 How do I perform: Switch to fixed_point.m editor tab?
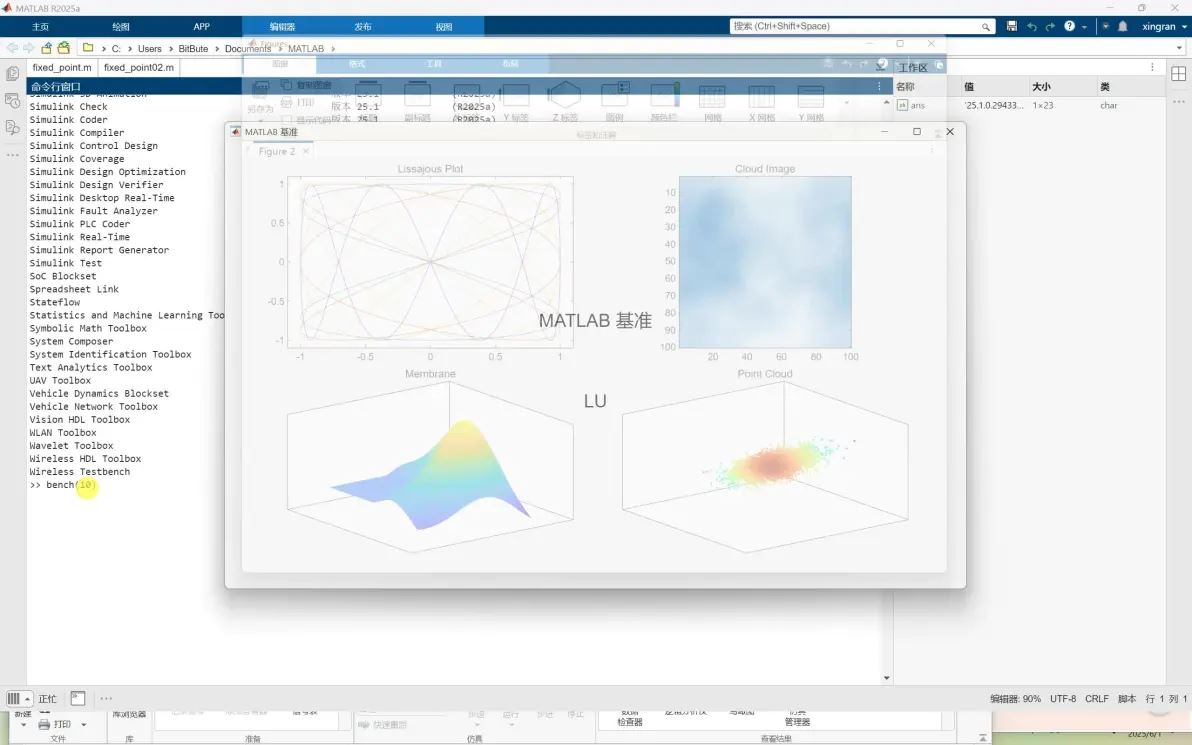pyautogui.click(x=62, y=68)
